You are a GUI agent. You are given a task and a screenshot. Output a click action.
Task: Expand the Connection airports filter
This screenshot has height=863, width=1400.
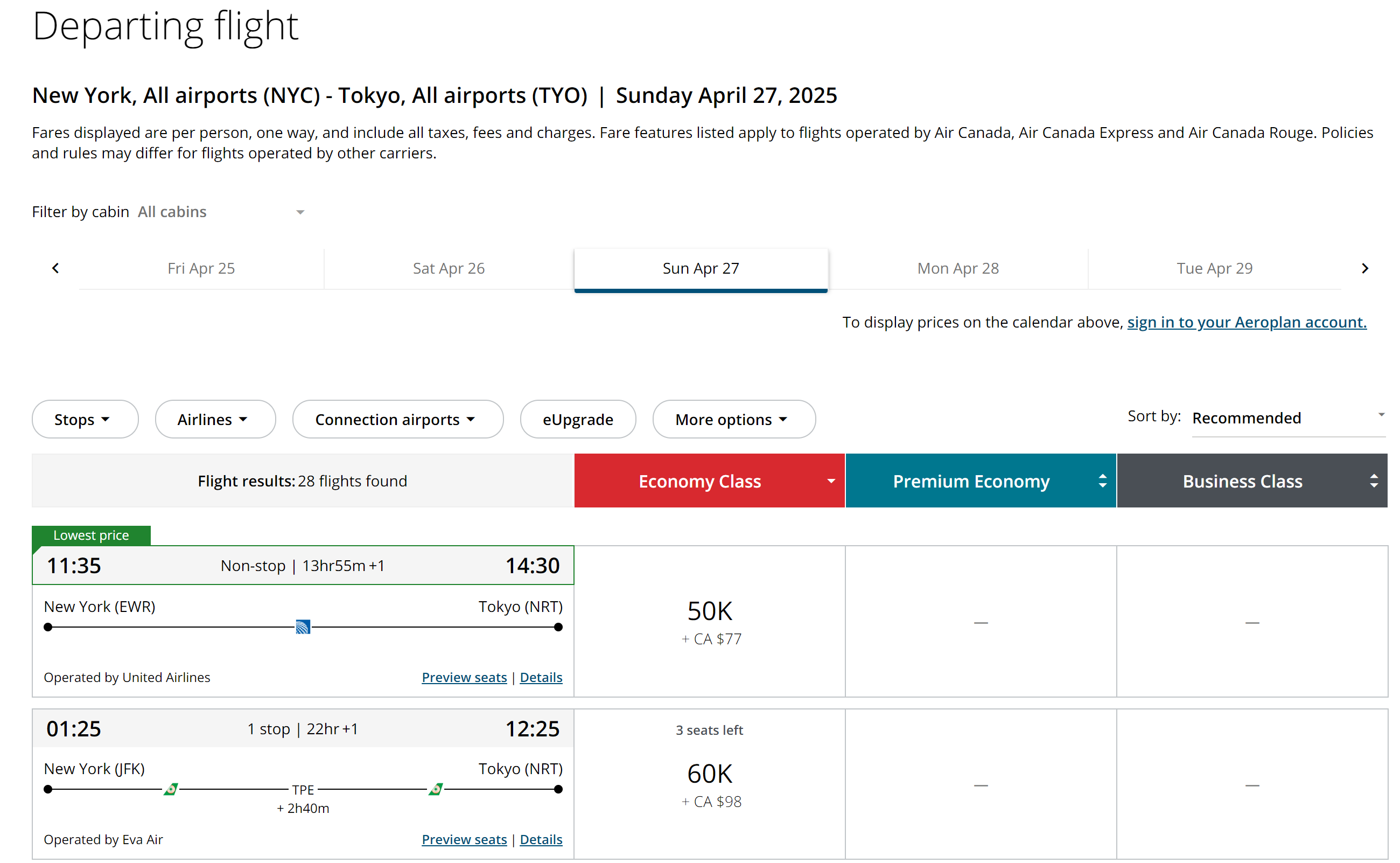click(397, 420)
